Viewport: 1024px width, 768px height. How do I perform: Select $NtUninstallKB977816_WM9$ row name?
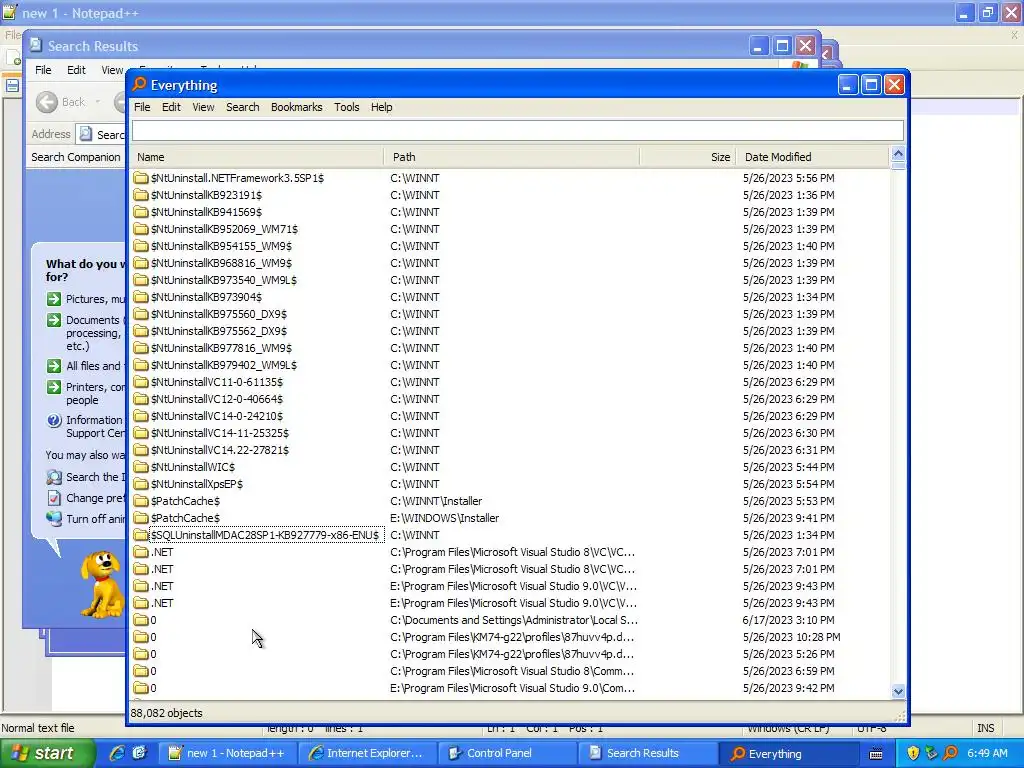pyautogui.click(x=221, y=348)
